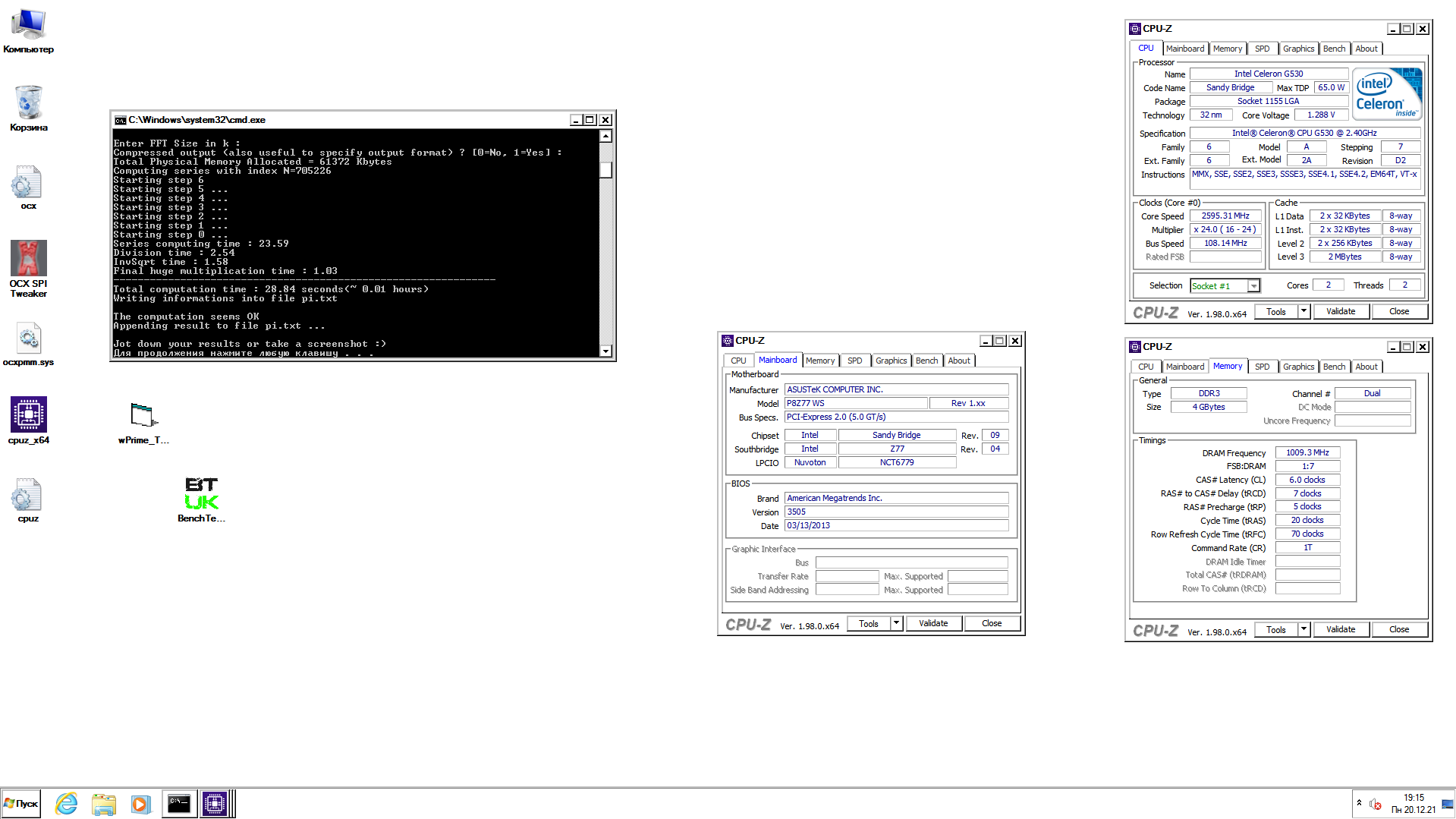This screenshot has height=819, width=1456.
Task: Open Mainboard tab in Memory window
Action: [x=1185, y=367]
